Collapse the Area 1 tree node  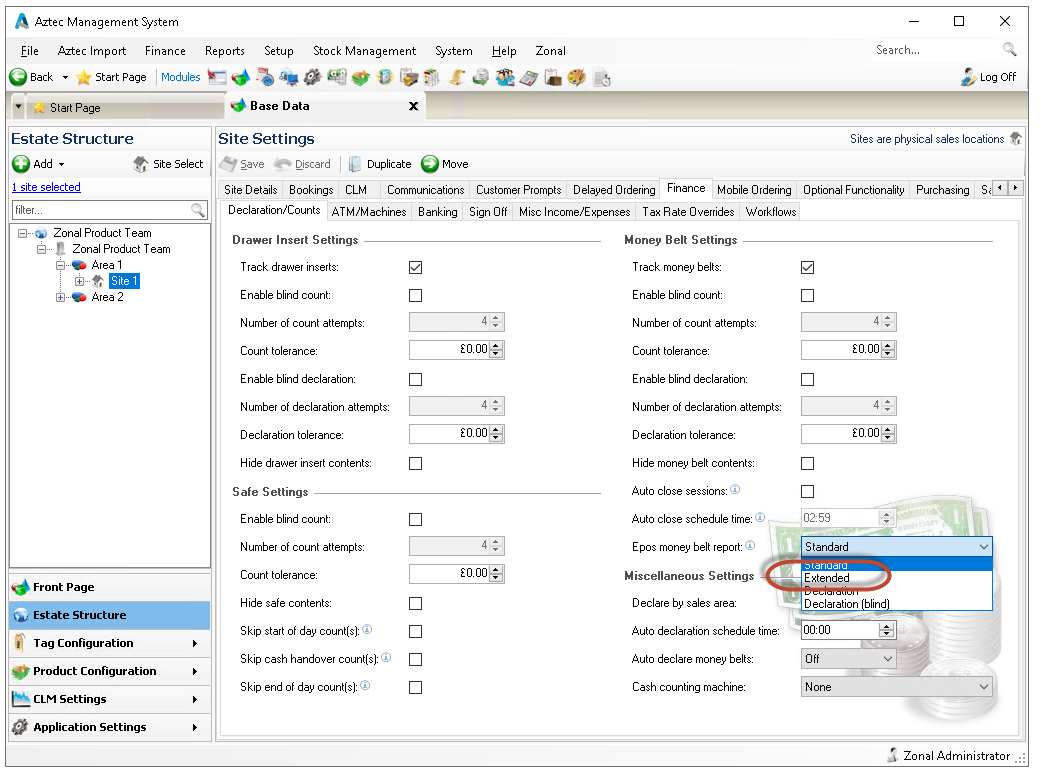pyautogui.click(x=60, y=265)
